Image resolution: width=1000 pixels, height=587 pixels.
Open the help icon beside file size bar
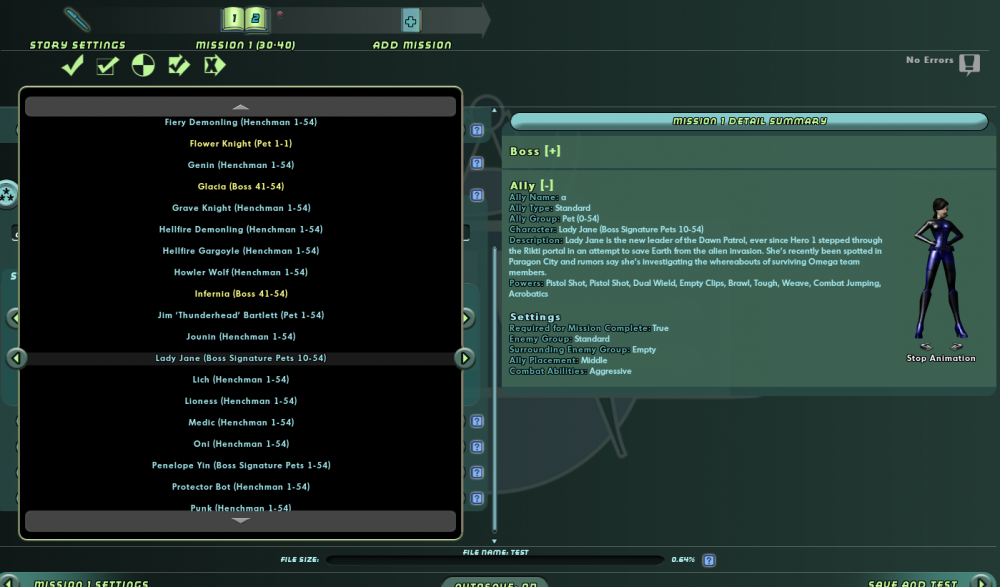click(709, 560)
